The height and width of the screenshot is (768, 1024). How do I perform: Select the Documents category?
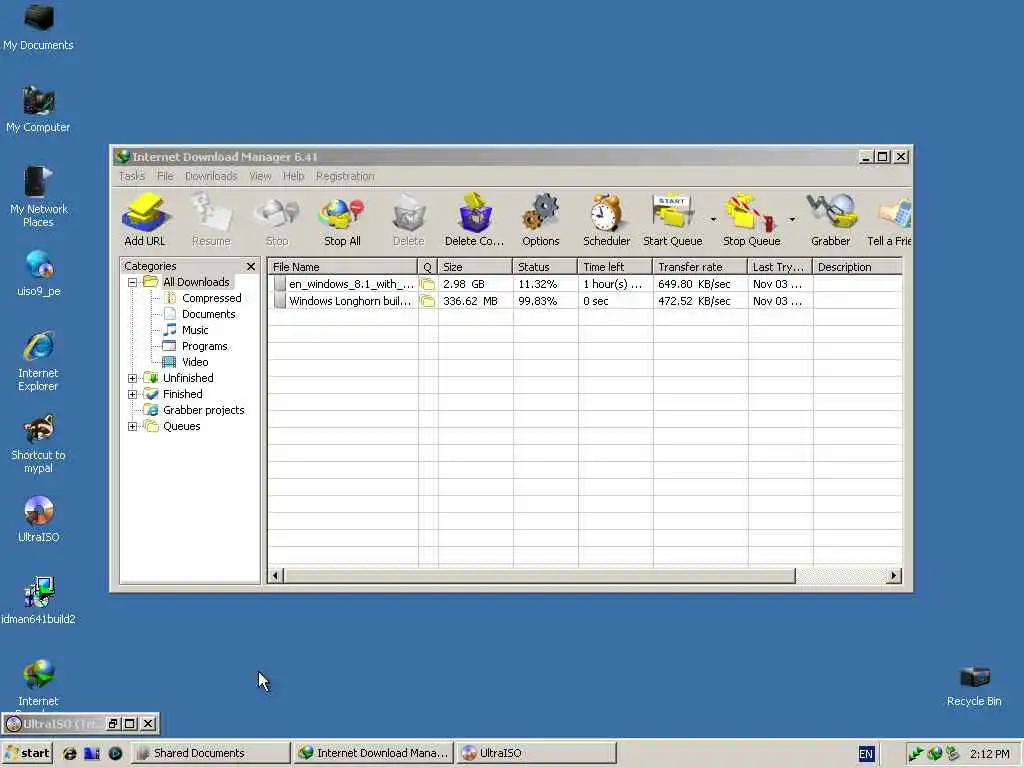[x=208, y=314]
